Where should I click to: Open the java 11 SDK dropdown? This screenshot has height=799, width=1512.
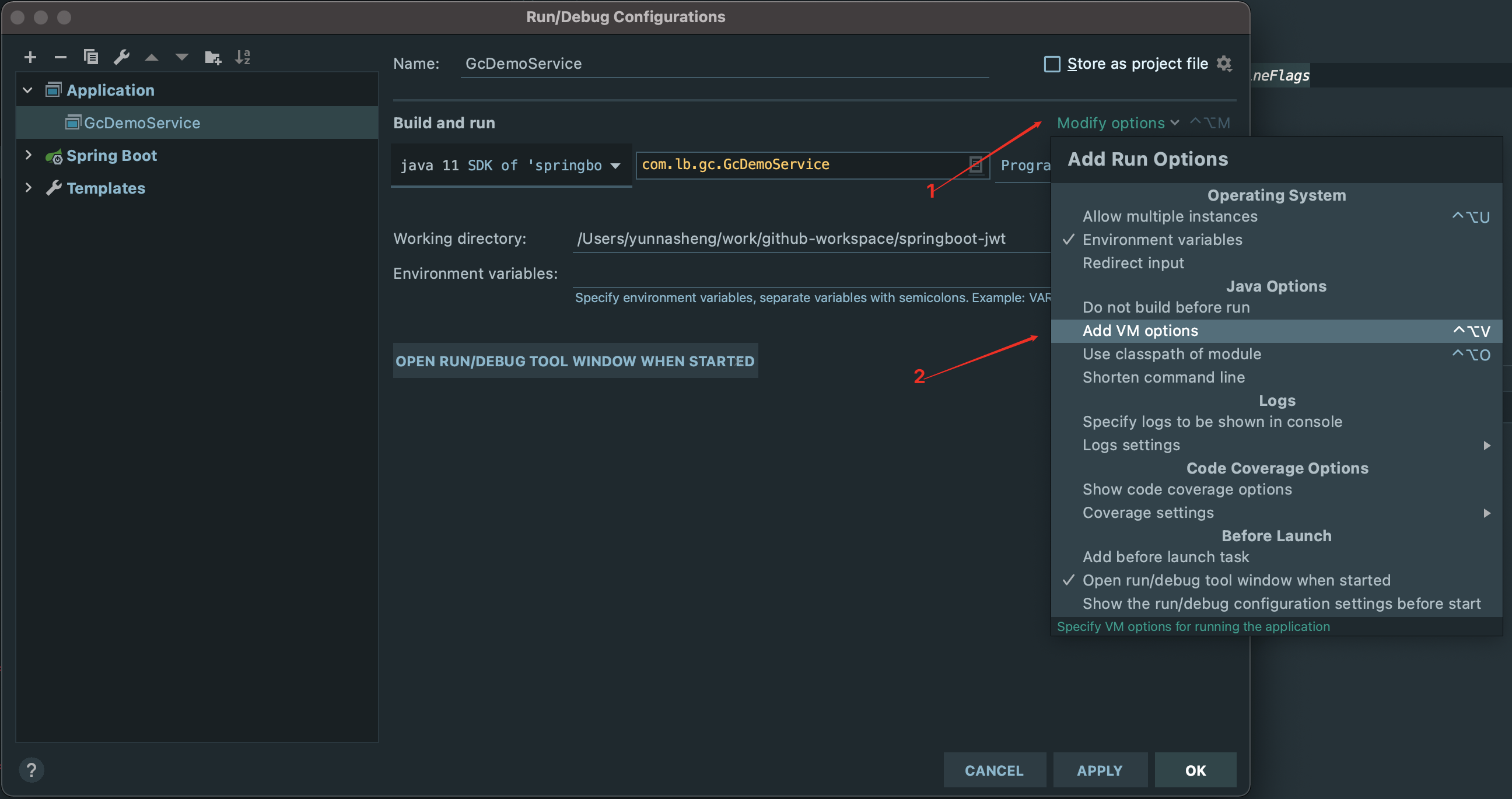[x=510, y=166]
